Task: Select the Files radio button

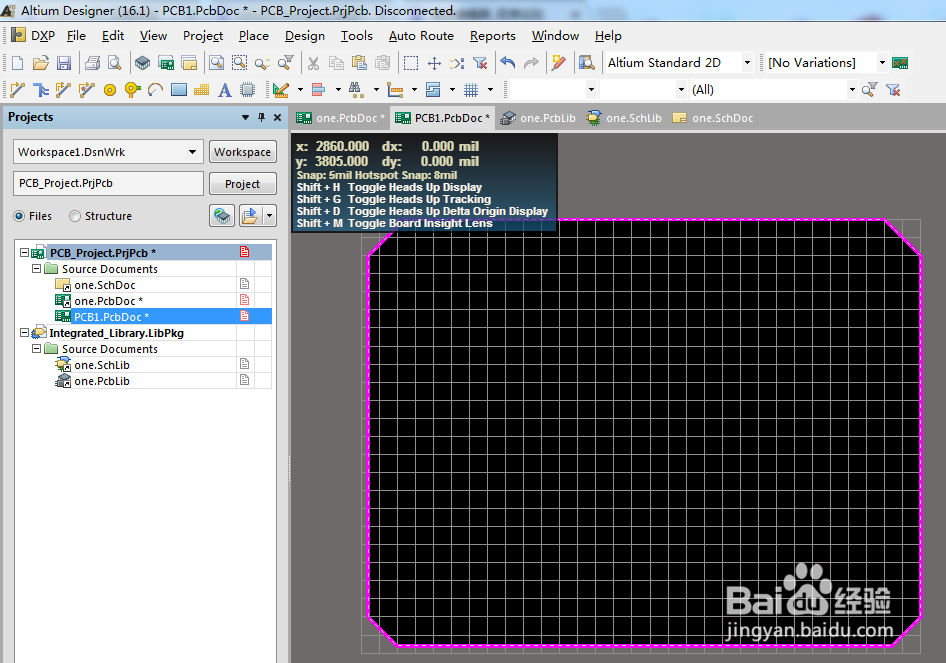Action: click(19, 216)
